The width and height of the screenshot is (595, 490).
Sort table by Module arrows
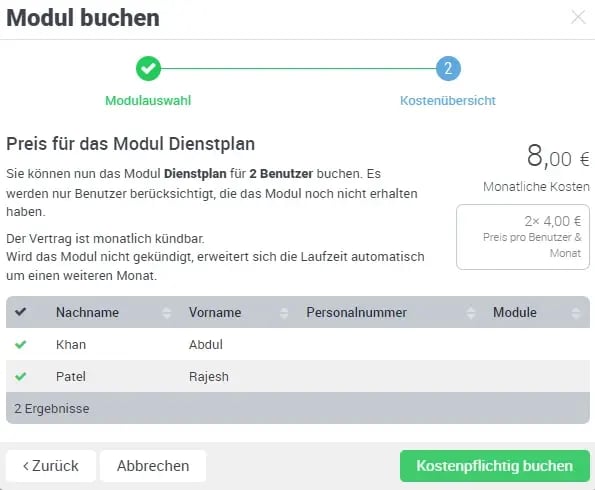576,313
